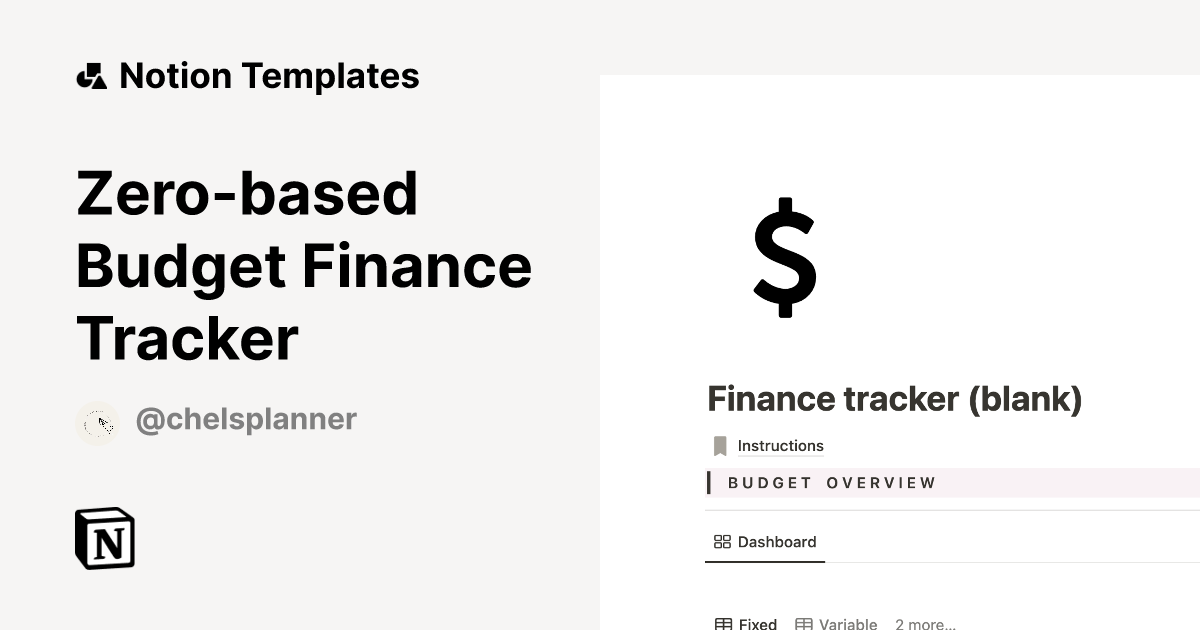
Task: Select the Fixed table view icon
Action: tap(722, 622)
